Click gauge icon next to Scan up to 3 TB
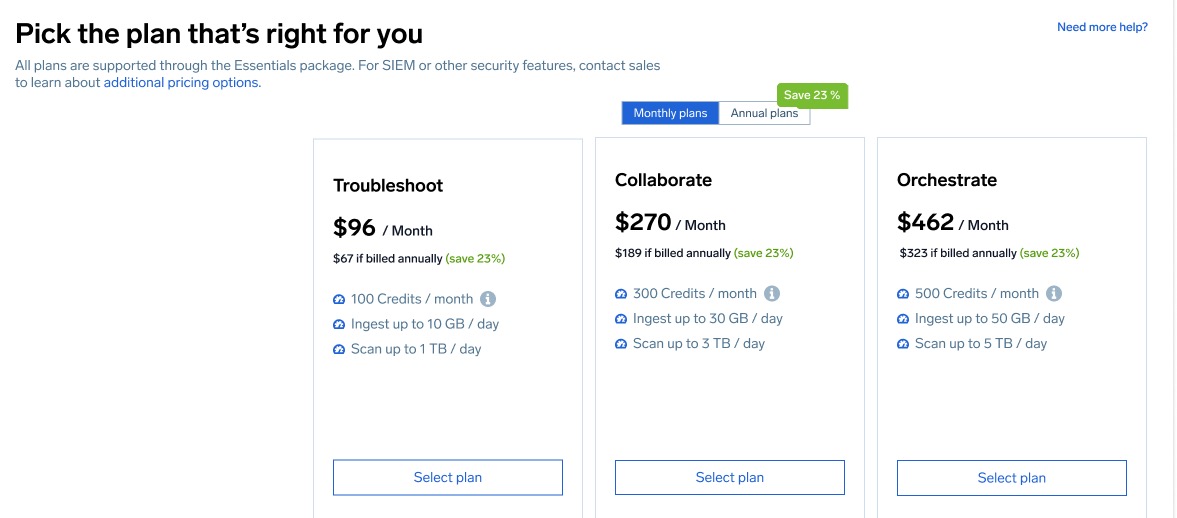Viewport: 1177px width, 518px height. [621, 344]
